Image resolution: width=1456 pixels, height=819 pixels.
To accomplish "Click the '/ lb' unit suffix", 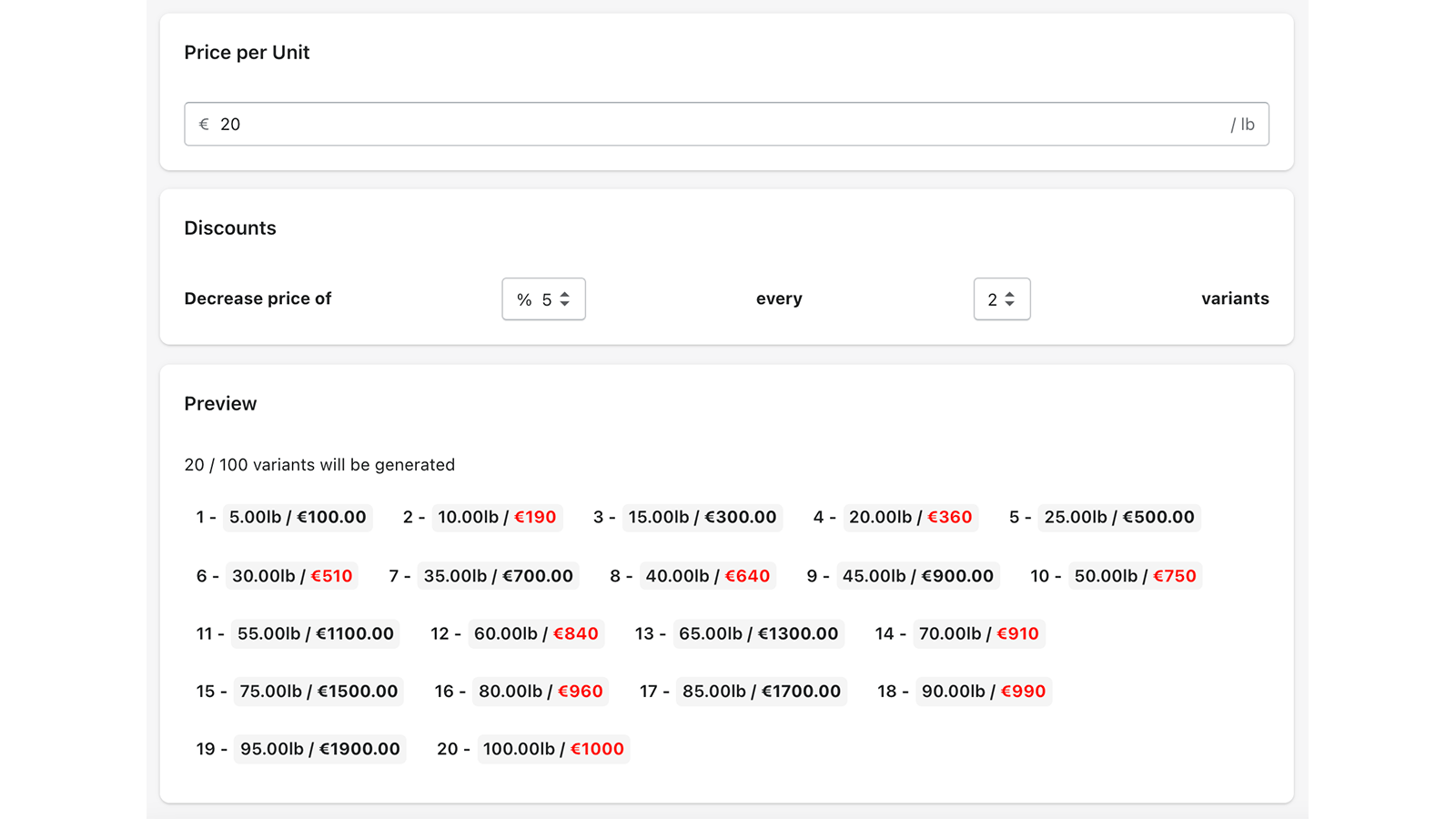I will coord(1242,125).
